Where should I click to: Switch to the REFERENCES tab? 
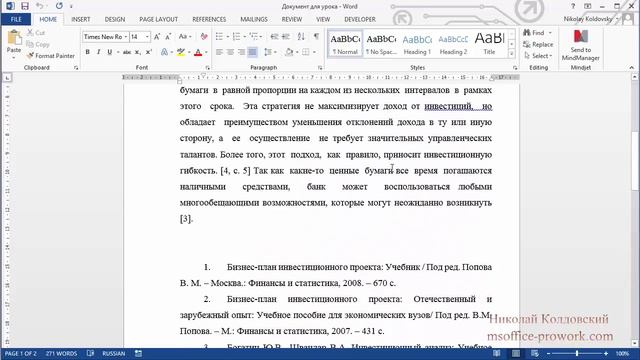209,19
